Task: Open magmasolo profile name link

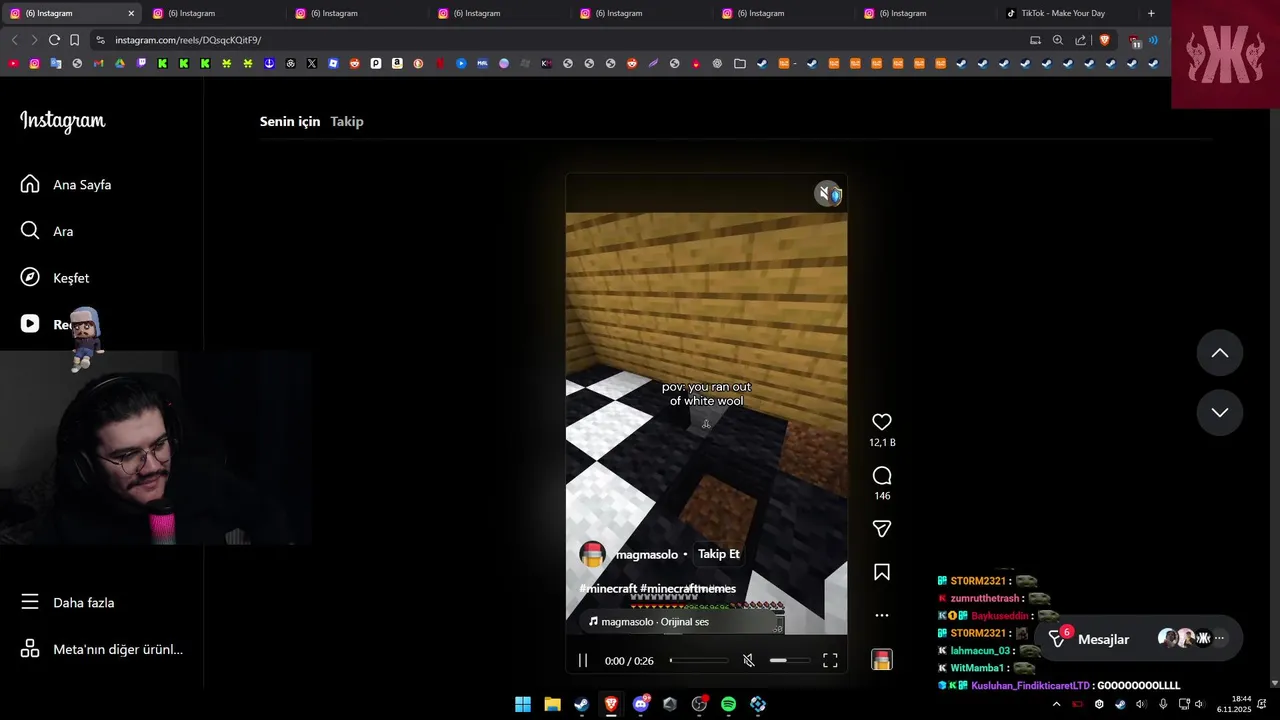Action: click(x=646, y=555)
